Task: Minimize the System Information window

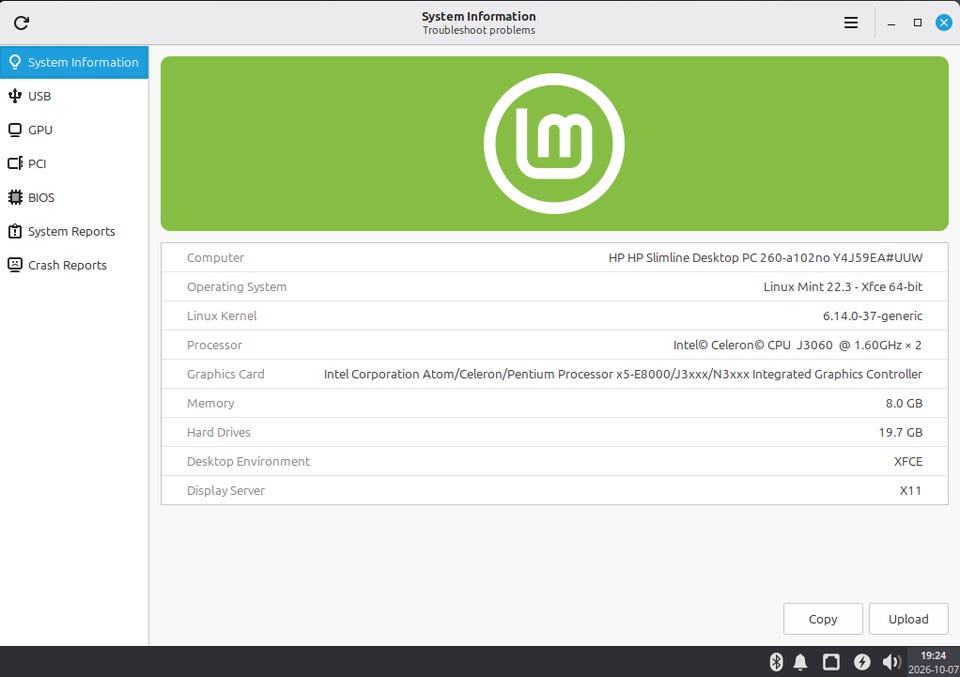Action: [891, 23]
